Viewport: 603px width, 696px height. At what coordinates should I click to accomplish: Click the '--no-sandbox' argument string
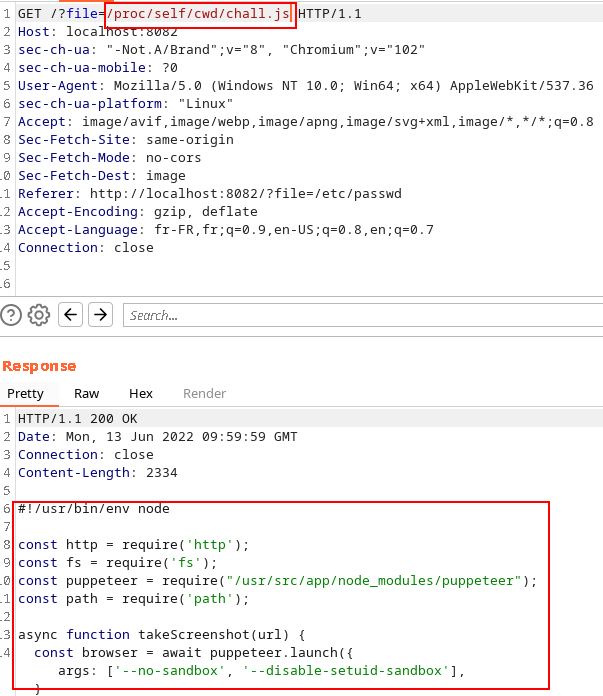tap(170, 671)
